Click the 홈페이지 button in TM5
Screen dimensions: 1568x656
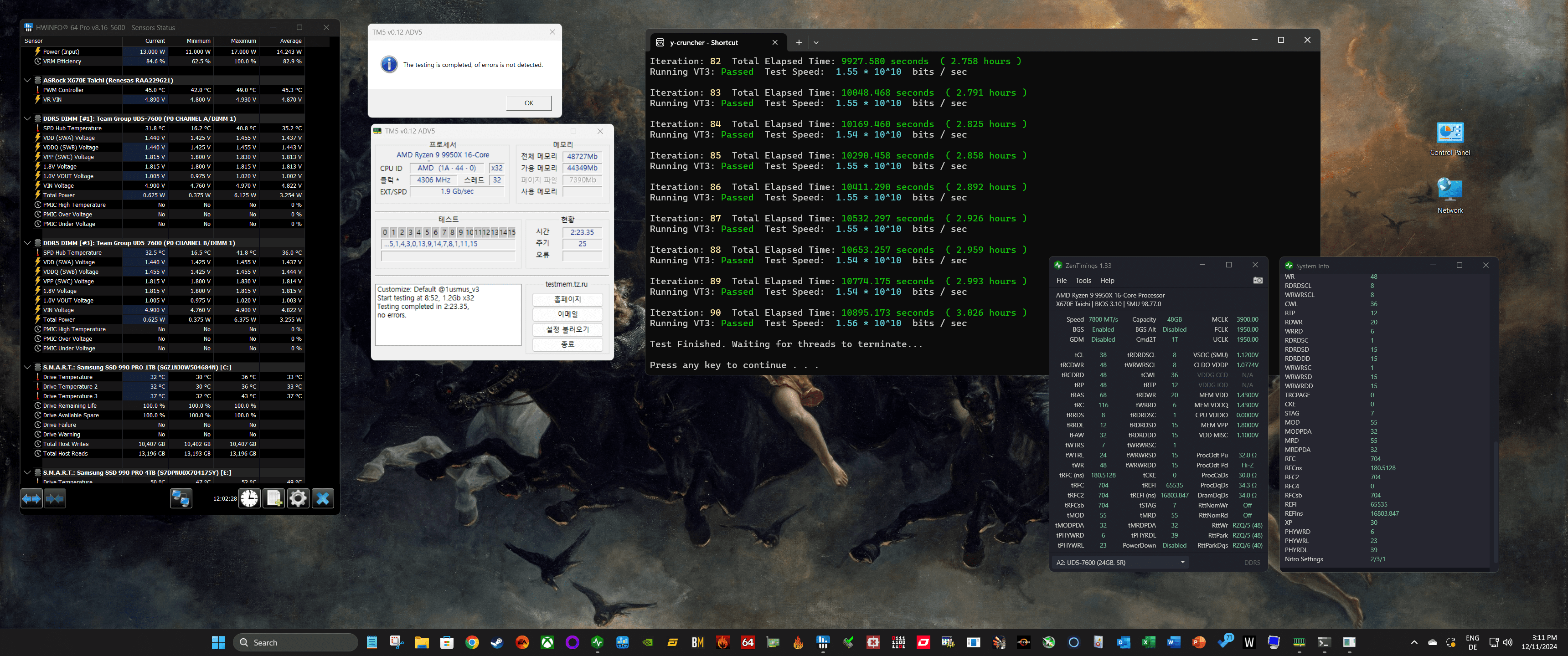tap(567, 299)
